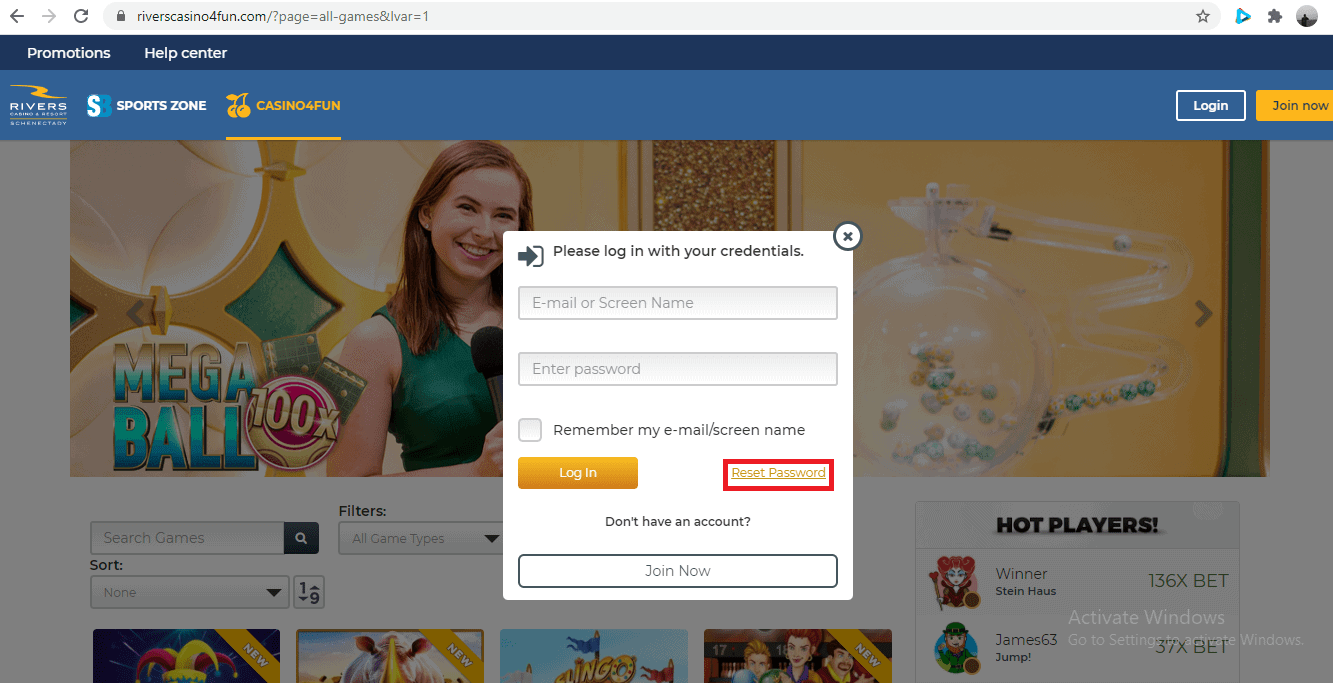Bookmark the page with the star icon
Screen dimensions: 1333x683
click(x=1203, y=16)
